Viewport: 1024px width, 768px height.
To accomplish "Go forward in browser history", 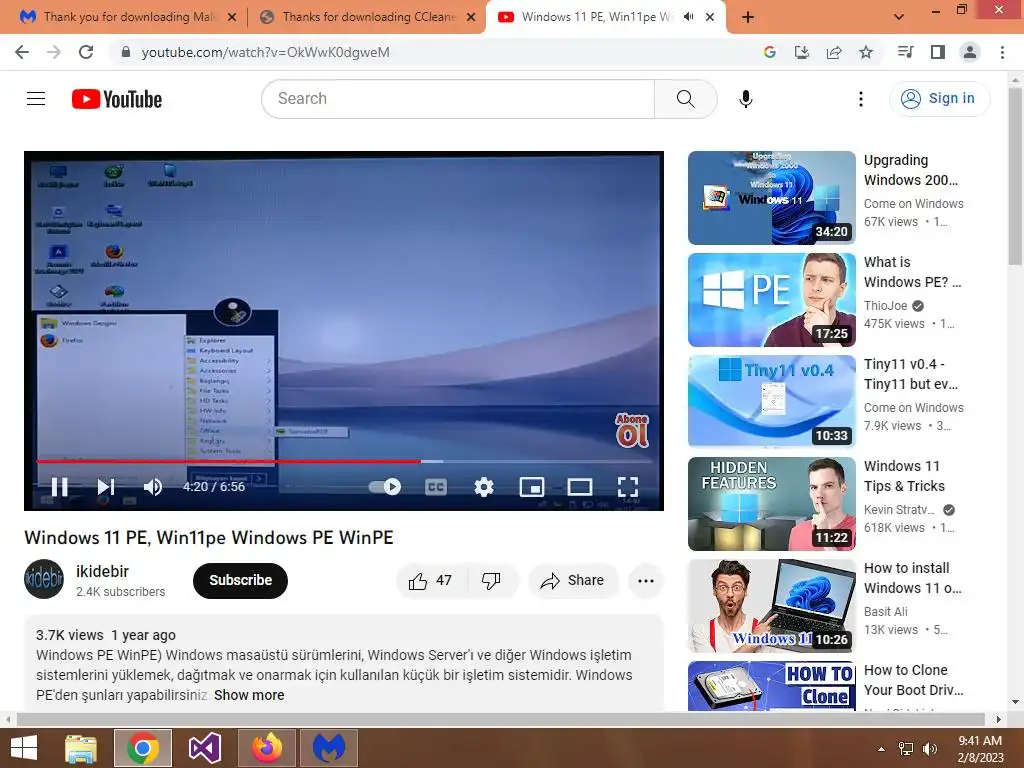I will tap(54, 52).
